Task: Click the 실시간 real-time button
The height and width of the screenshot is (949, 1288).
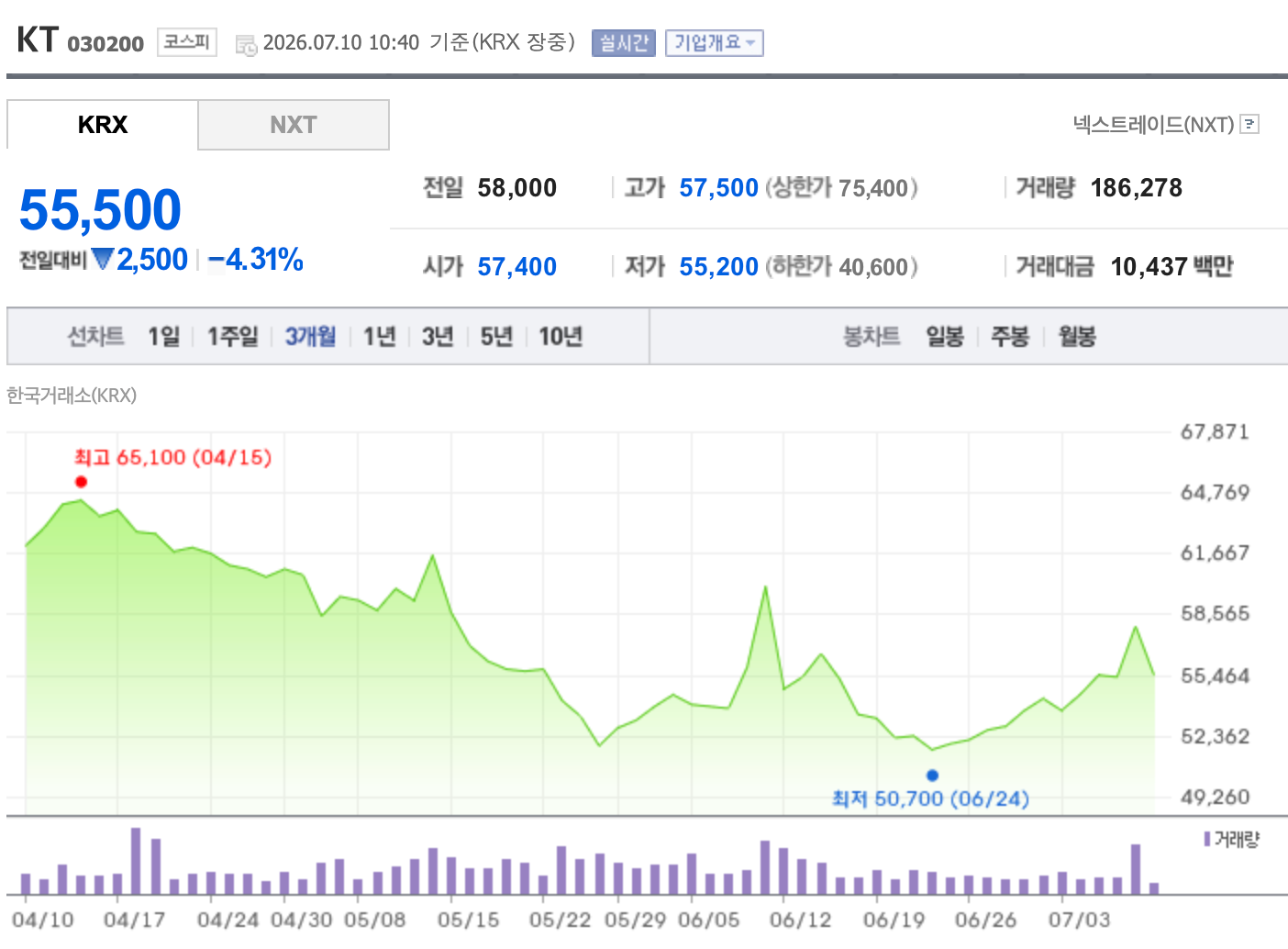Action: [624, 42]
